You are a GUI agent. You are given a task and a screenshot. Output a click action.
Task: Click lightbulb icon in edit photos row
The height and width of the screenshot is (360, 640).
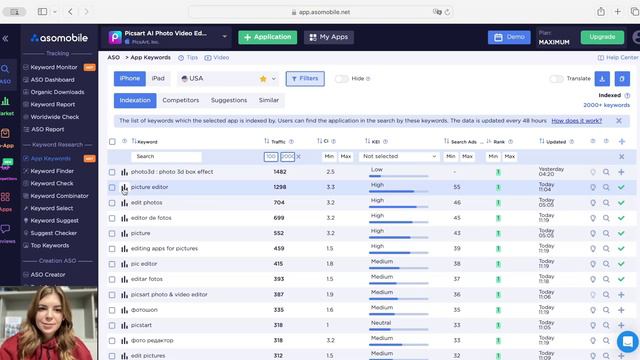click(x=593, y=203)
